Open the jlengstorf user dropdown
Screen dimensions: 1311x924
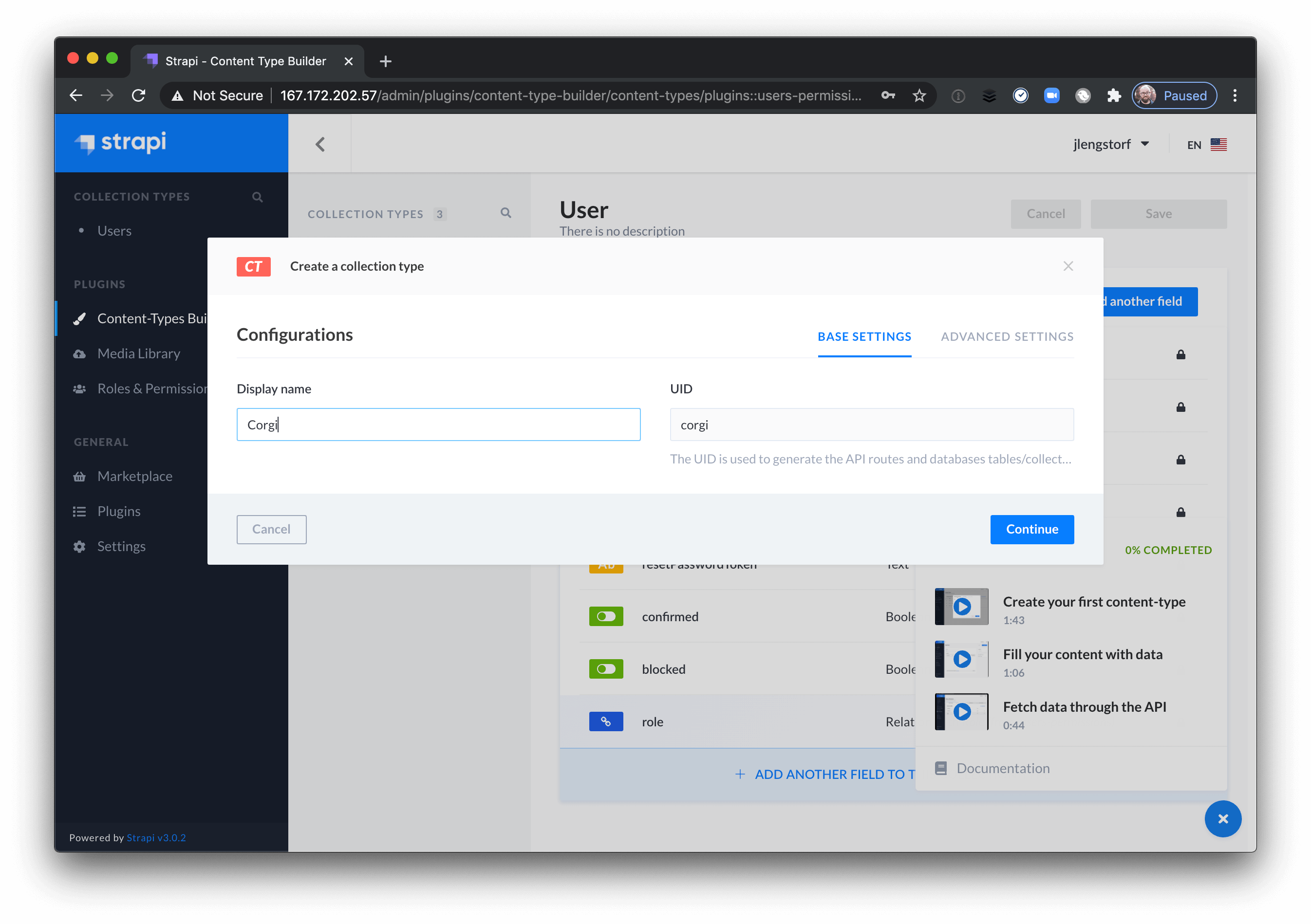pyautogui.click(x=1111, y=144)
